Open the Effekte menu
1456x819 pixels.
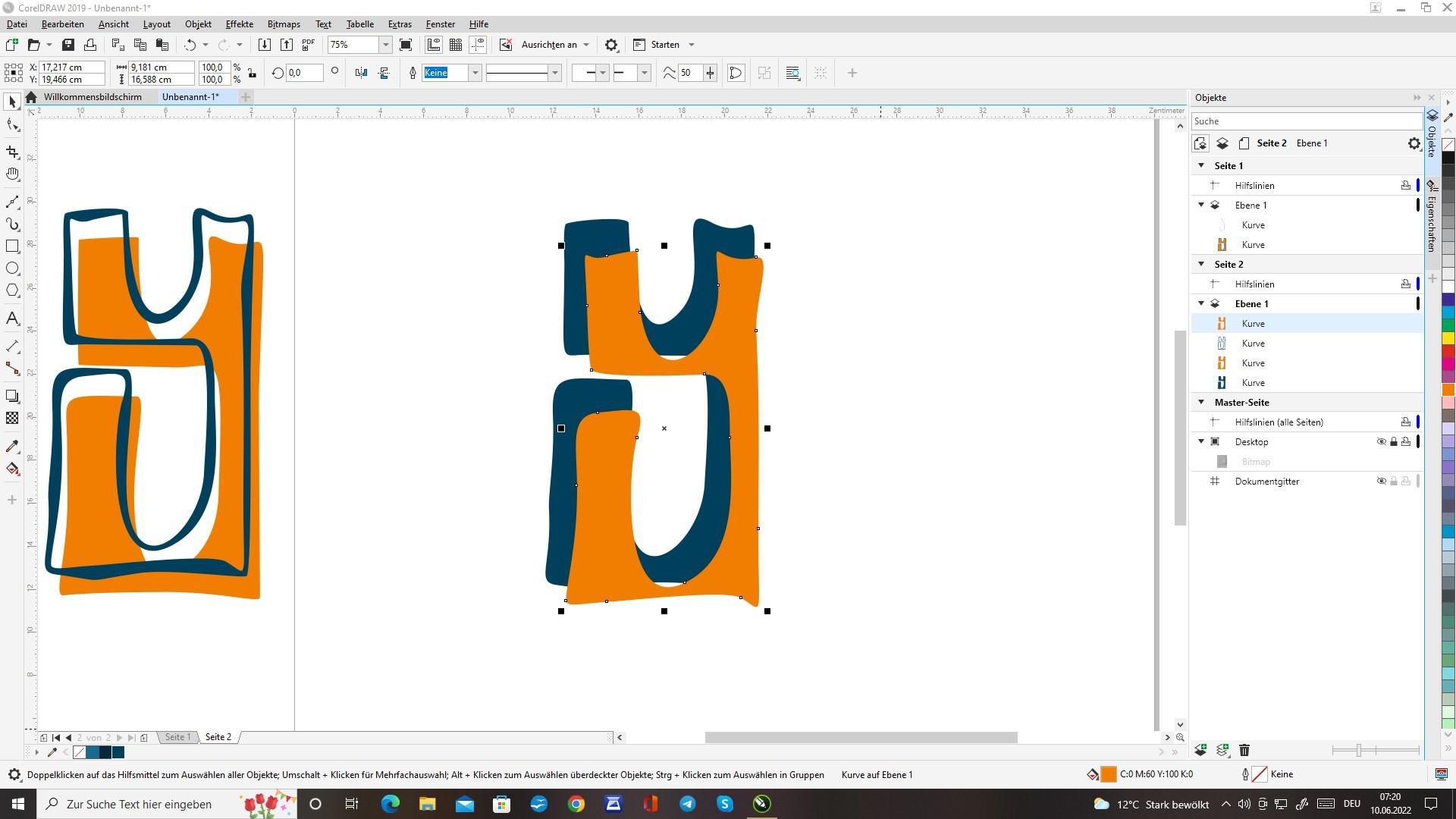pos(239,24)
